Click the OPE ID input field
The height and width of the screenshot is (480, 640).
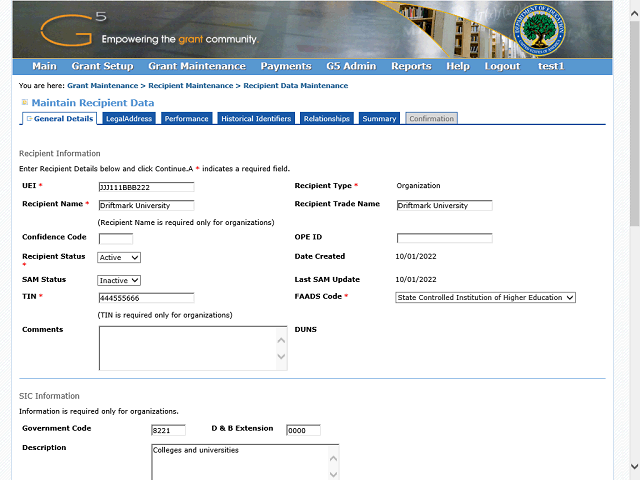tap(444, 238)
